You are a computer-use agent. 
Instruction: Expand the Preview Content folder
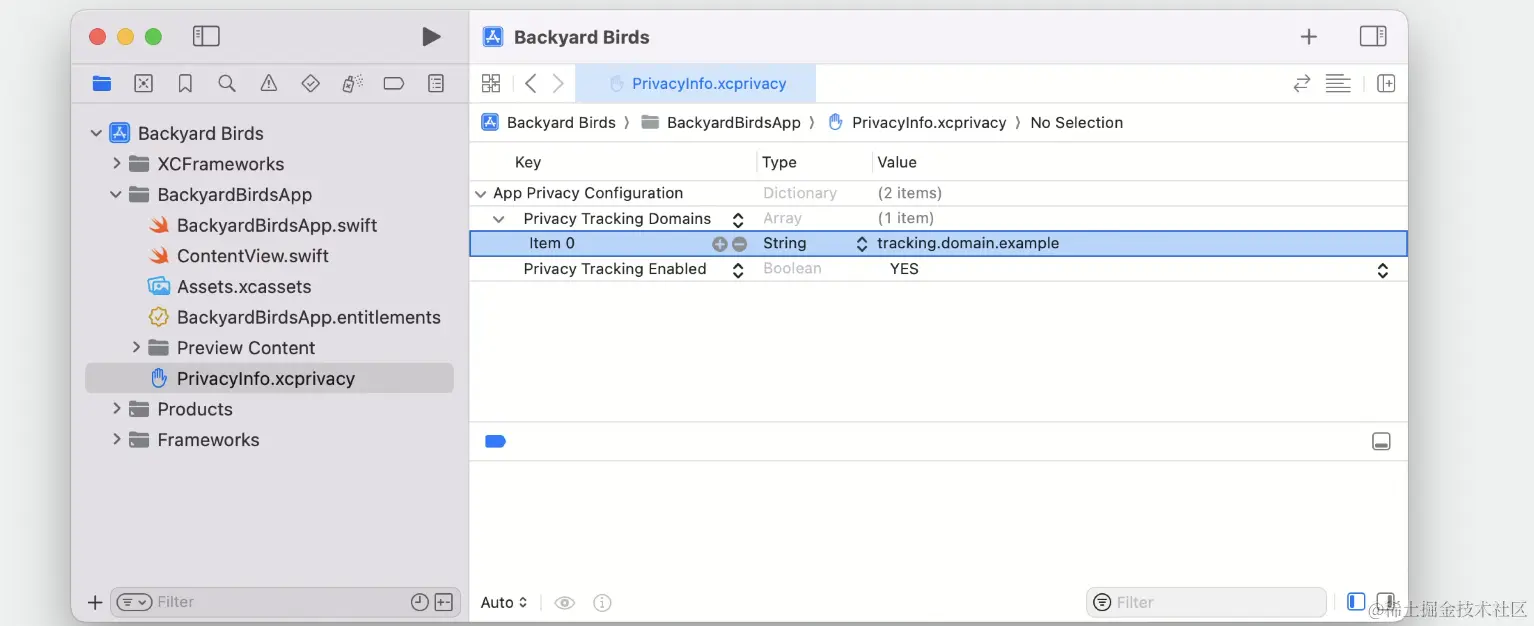pyautogui.click(x=136, y=347)
